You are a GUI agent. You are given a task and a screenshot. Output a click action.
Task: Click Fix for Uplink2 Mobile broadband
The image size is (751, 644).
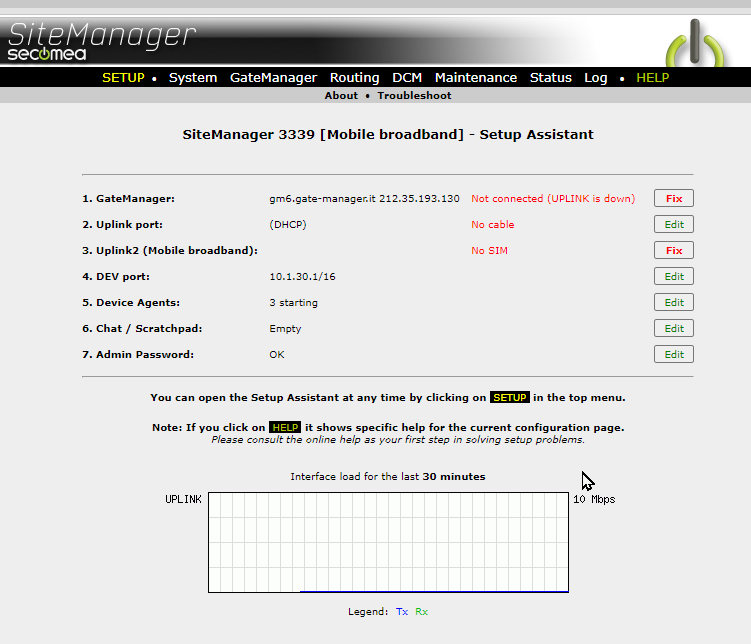click(x=673, y=250)
